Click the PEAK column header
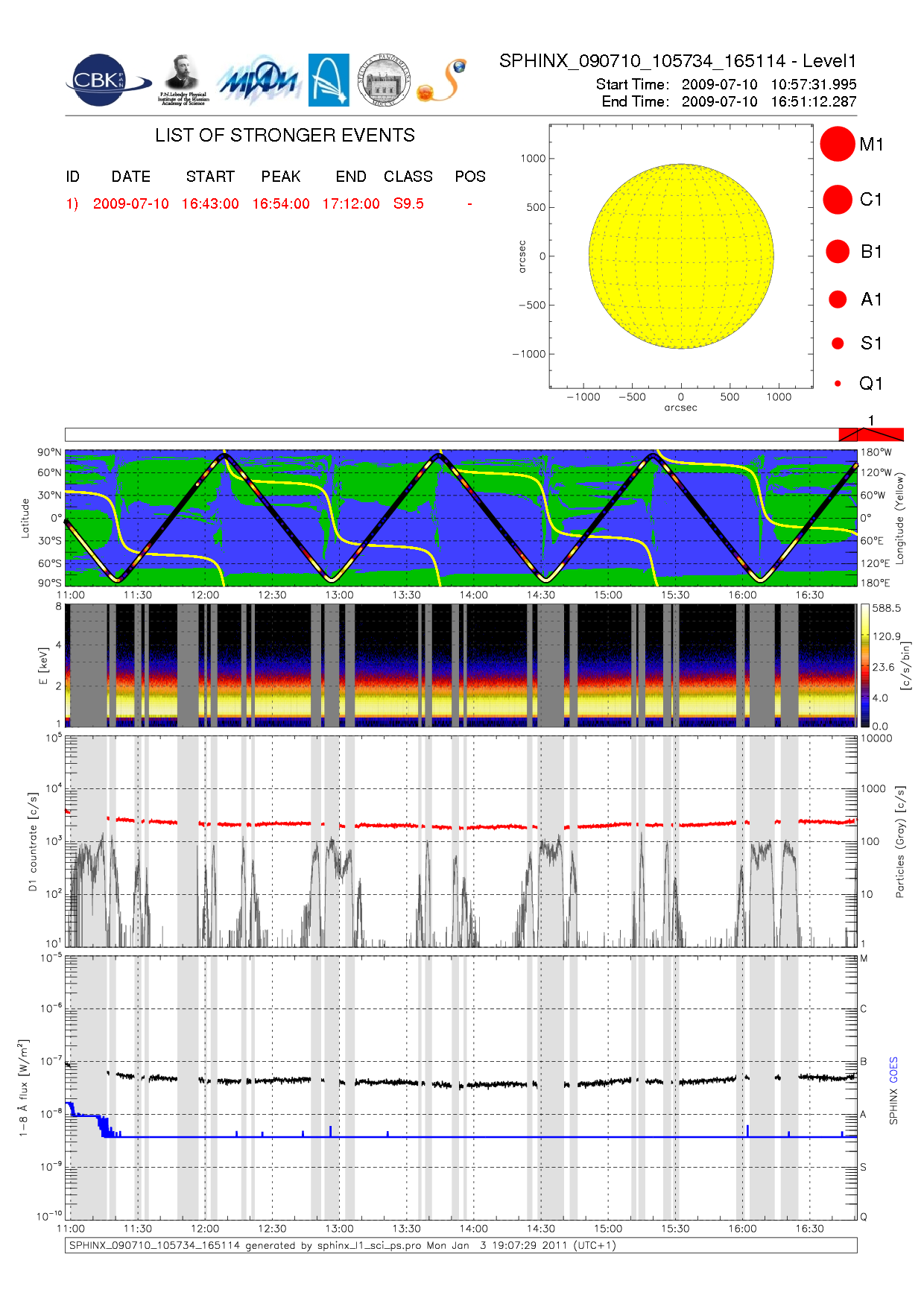This screenshot has height=1307, width=924. [x=281, y=177]
